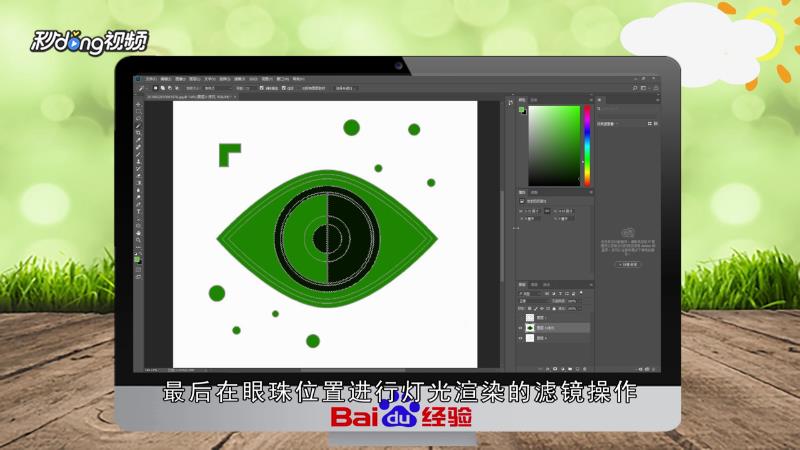The image size is (800, 450).
Task: Open the Color panel flyout menu
Action: (591, 99)
